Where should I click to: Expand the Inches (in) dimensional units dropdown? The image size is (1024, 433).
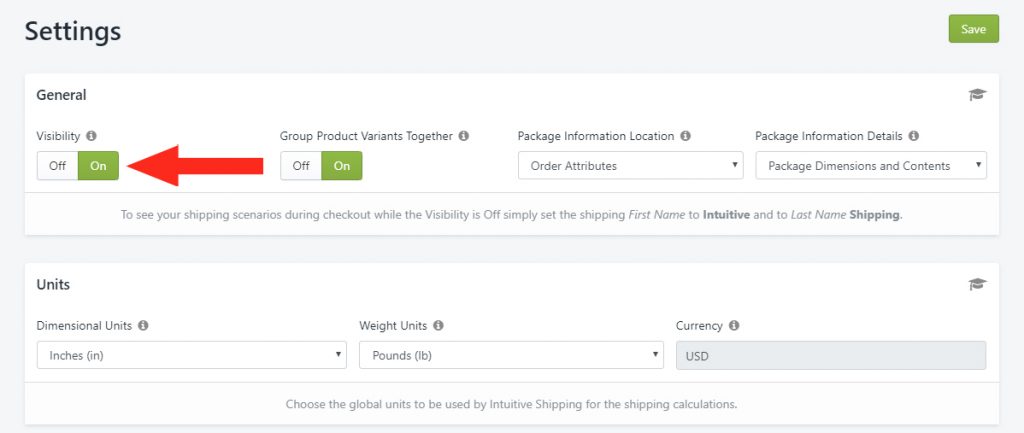pyautogui.click(x=191, y=355)
